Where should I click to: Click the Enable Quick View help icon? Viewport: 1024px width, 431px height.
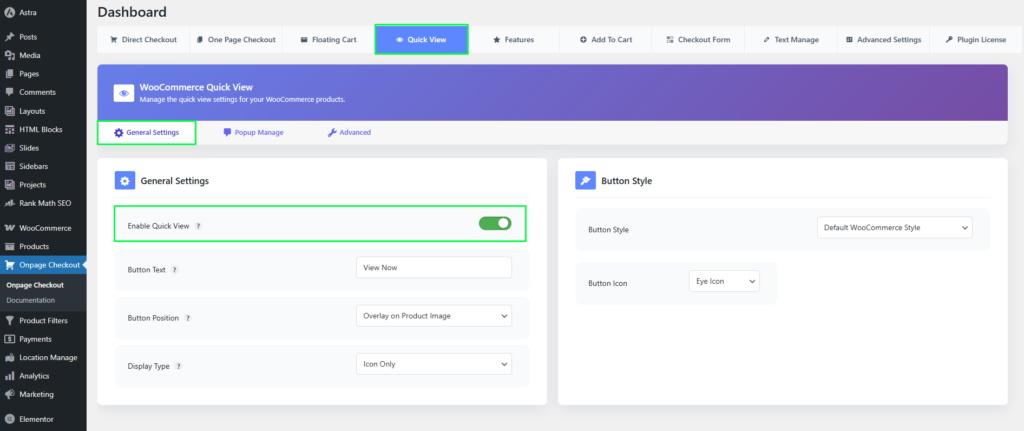[198, 226]
